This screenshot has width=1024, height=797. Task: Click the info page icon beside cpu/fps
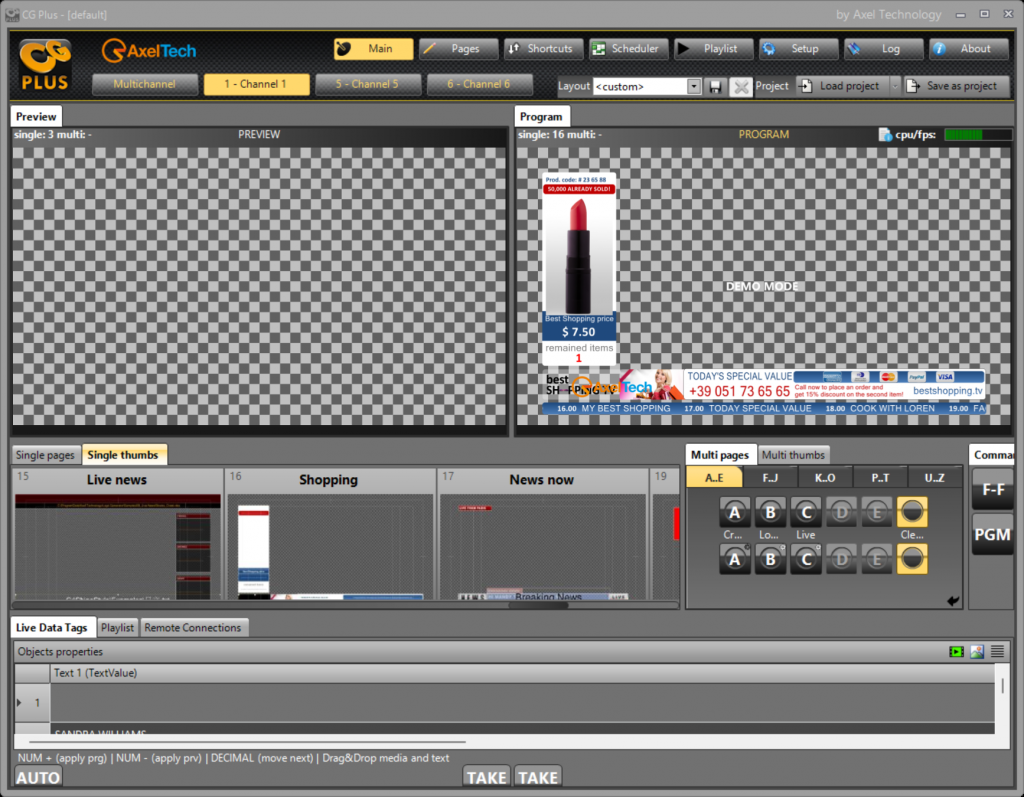tap(884, 134)
